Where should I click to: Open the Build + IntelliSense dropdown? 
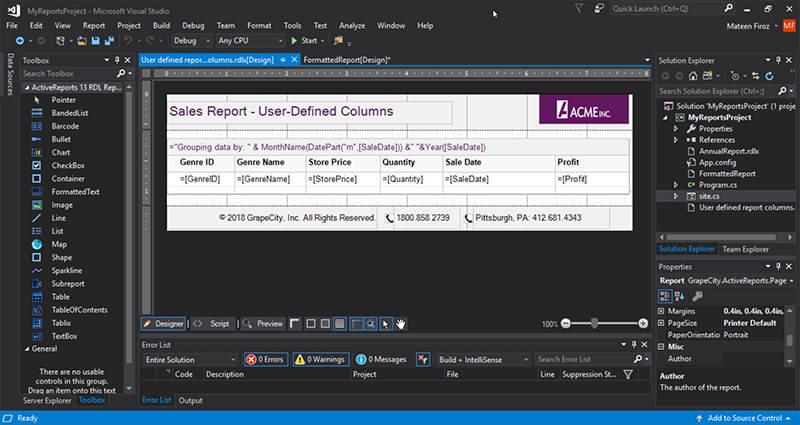click(x=483, y=360)
